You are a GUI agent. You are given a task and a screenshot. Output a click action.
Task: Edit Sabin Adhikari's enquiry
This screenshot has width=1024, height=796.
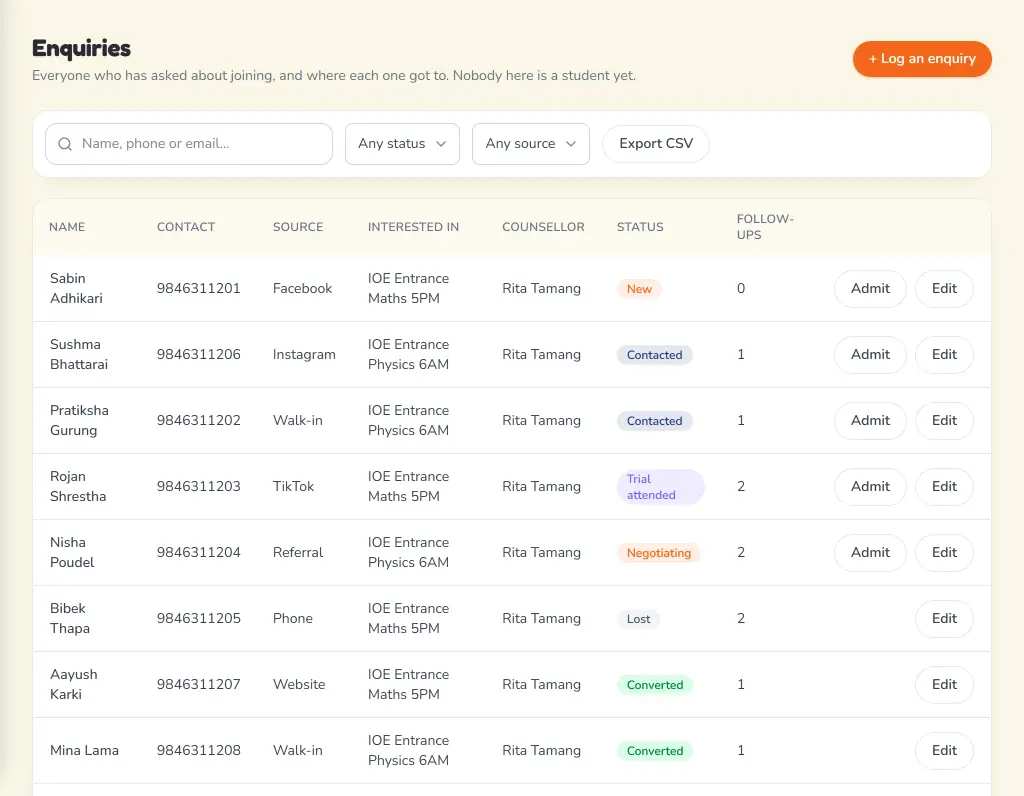944,289
